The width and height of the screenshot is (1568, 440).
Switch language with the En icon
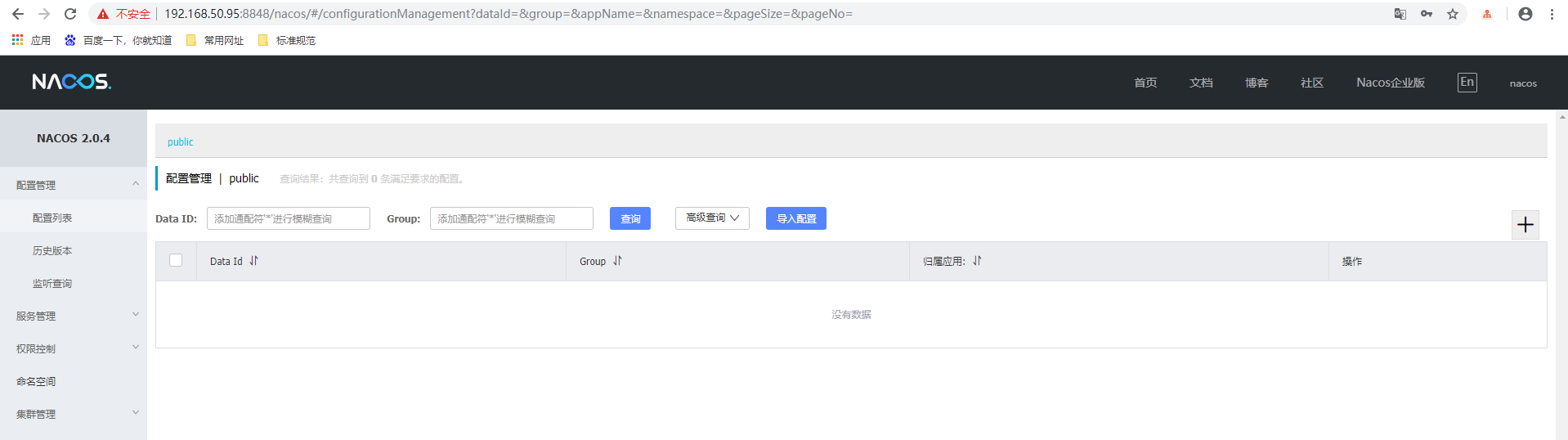coord(1467,83)
